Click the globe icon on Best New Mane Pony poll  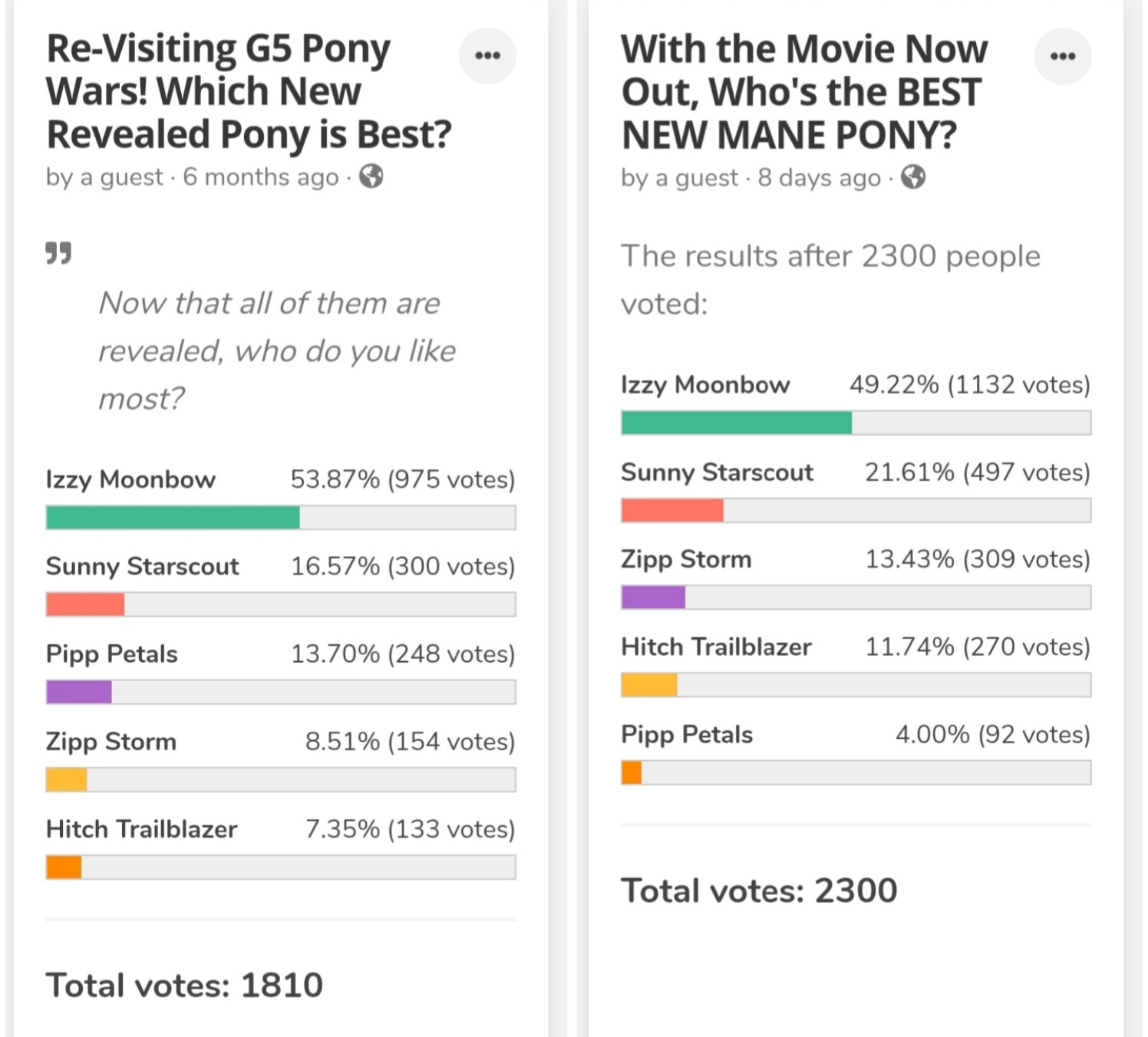click(913, 177)
